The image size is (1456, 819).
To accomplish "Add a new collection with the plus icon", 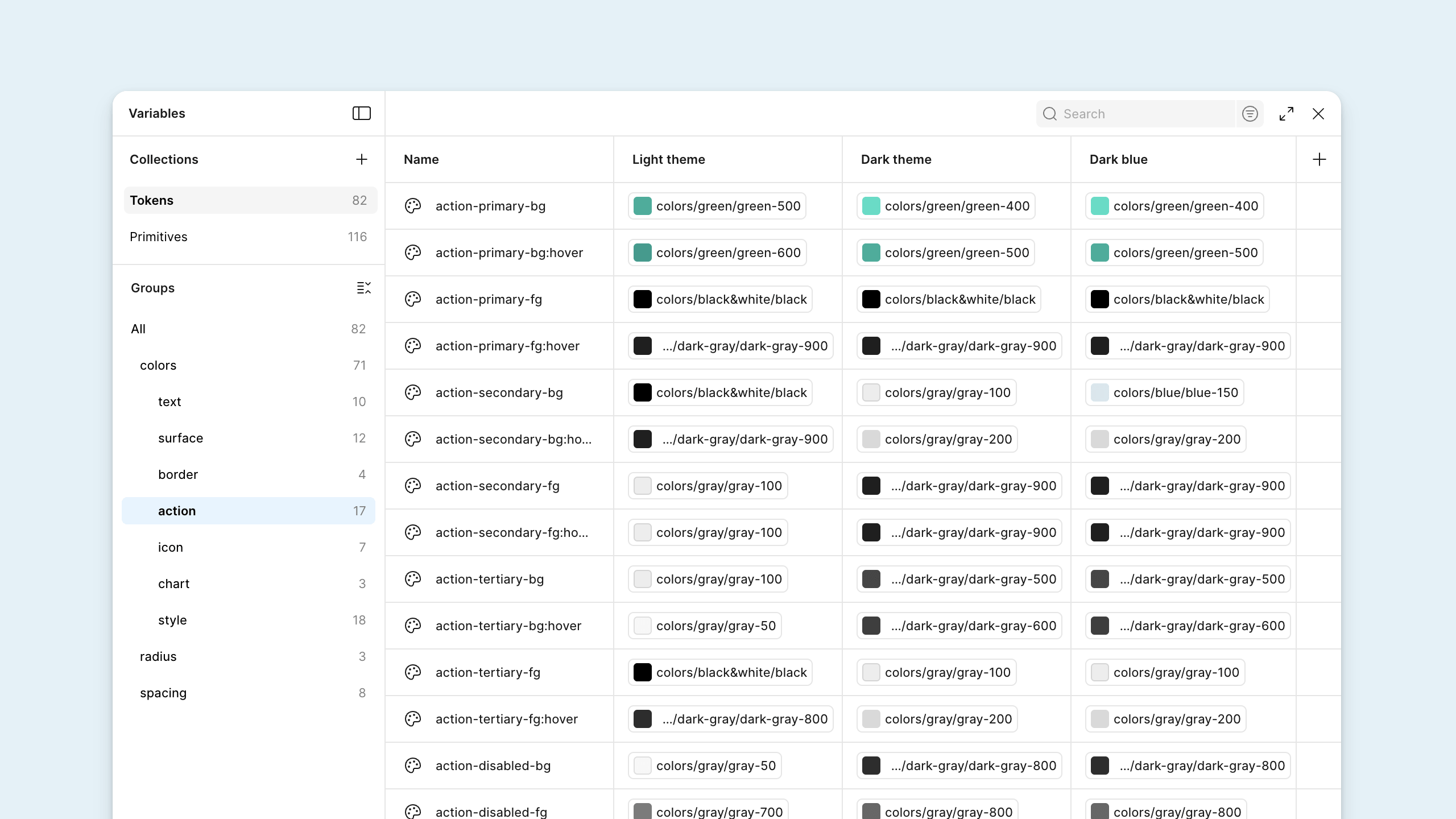I will pyautogui.click(x=362, y=159).
